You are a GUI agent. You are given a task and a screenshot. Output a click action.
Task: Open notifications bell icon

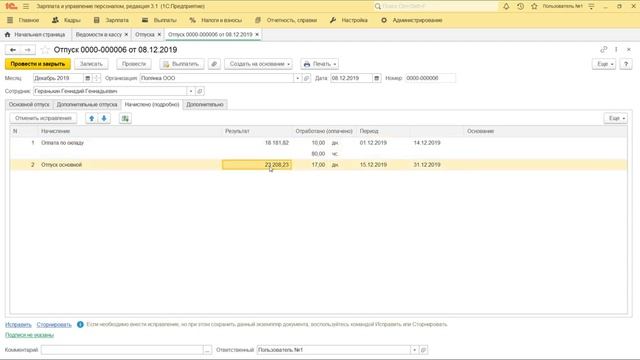click(506, 6)
